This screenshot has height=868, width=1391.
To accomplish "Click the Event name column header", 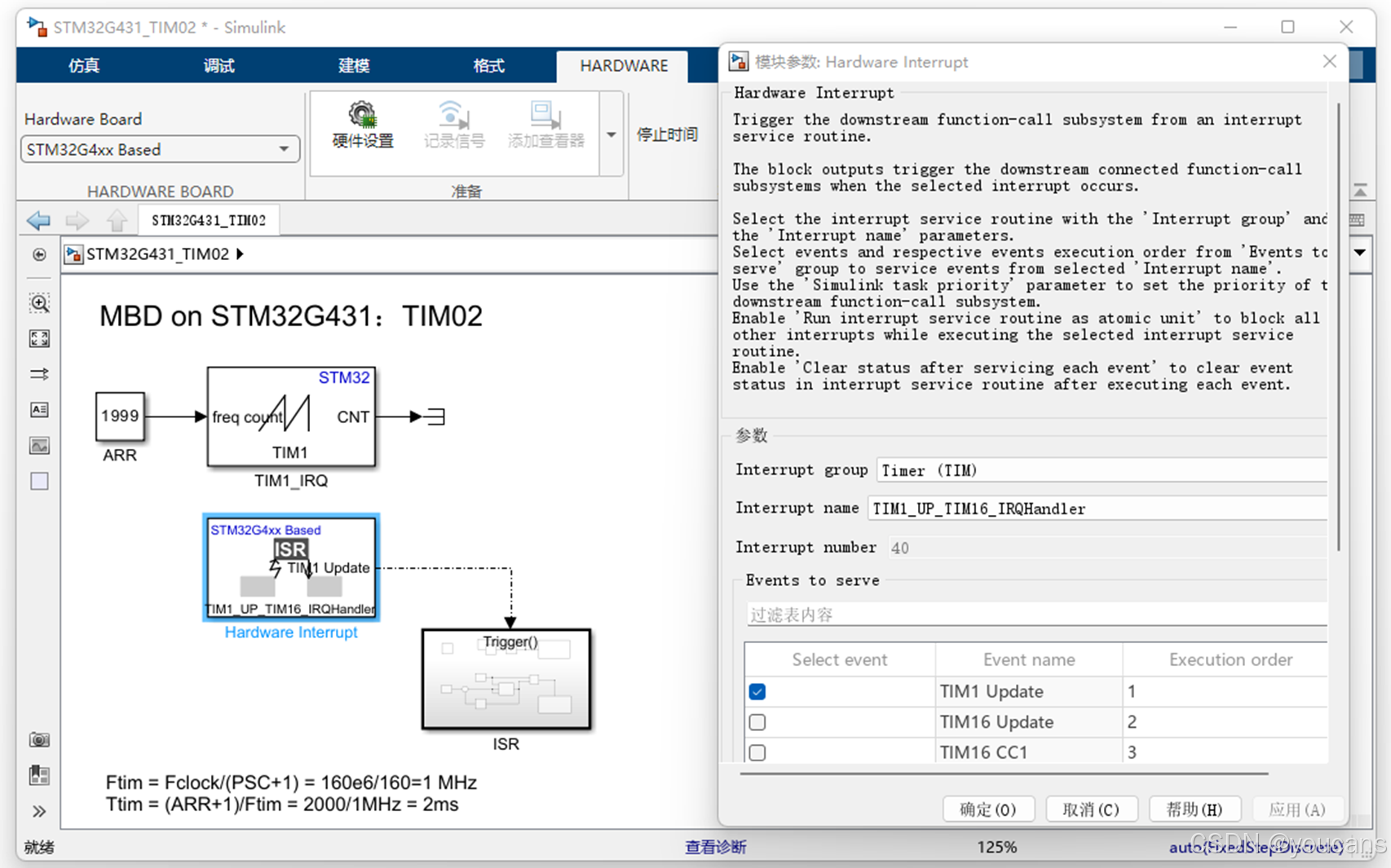I will coord(1029,660).
